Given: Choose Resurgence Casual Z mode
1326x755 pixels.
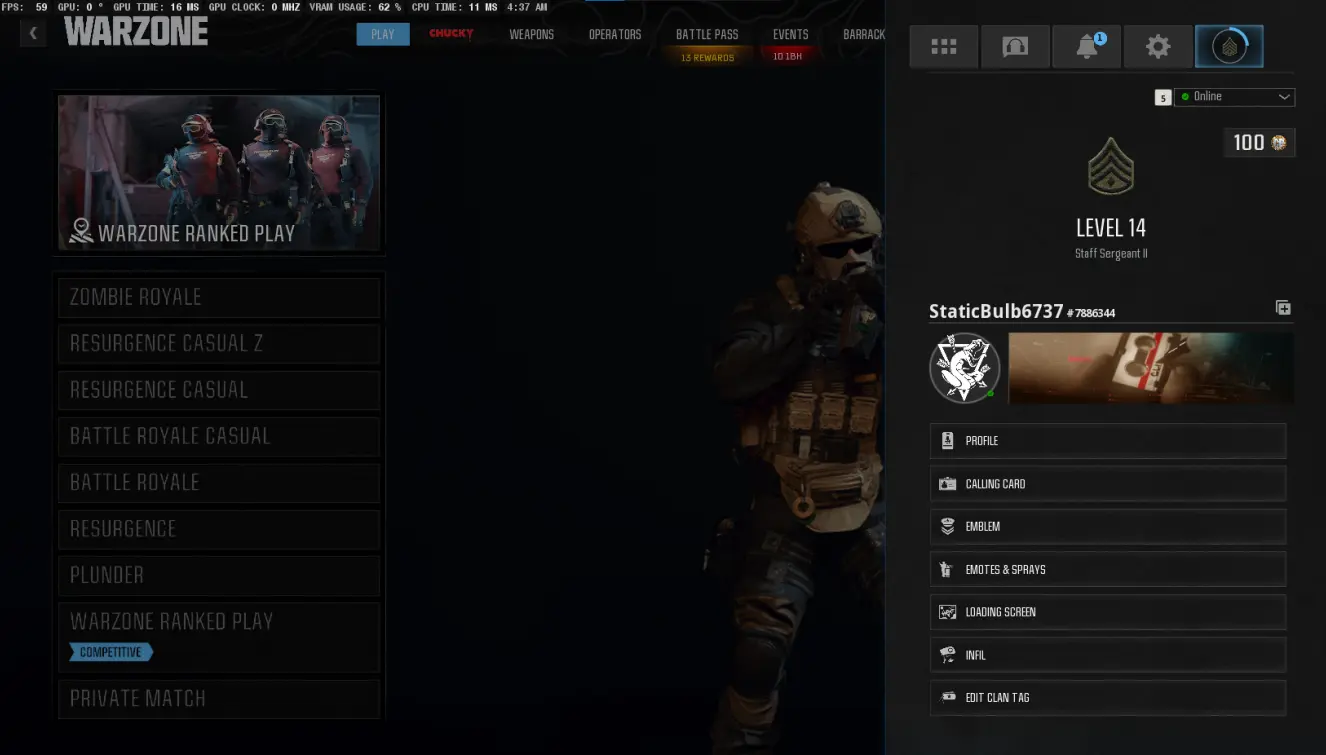Looking at the screenshot, I should (219, 344).
